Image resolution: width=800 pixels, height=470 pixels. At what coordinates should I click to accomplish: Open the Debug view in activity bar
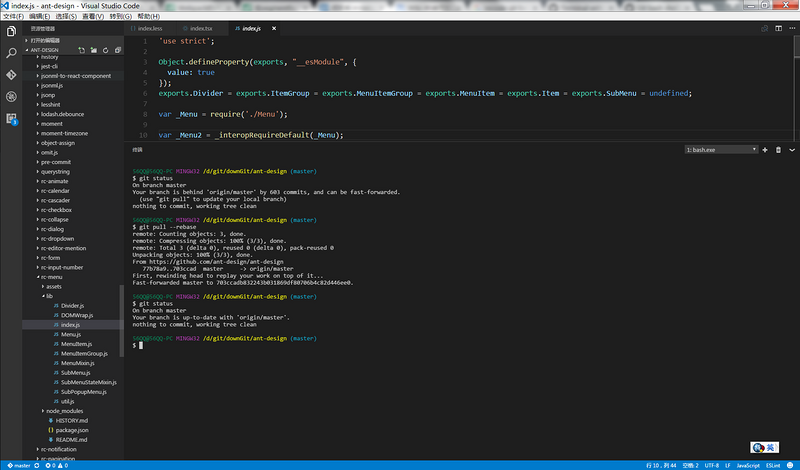(x=11, y=96)
